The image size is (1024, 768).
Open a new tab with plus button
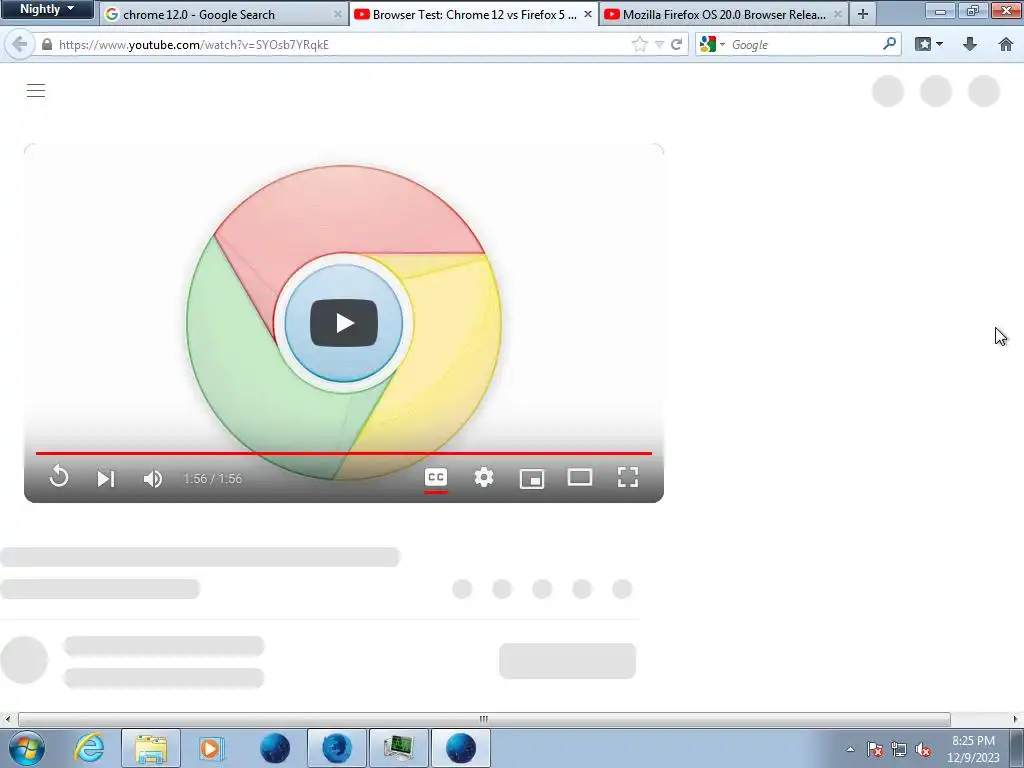[x=863, y=14]
